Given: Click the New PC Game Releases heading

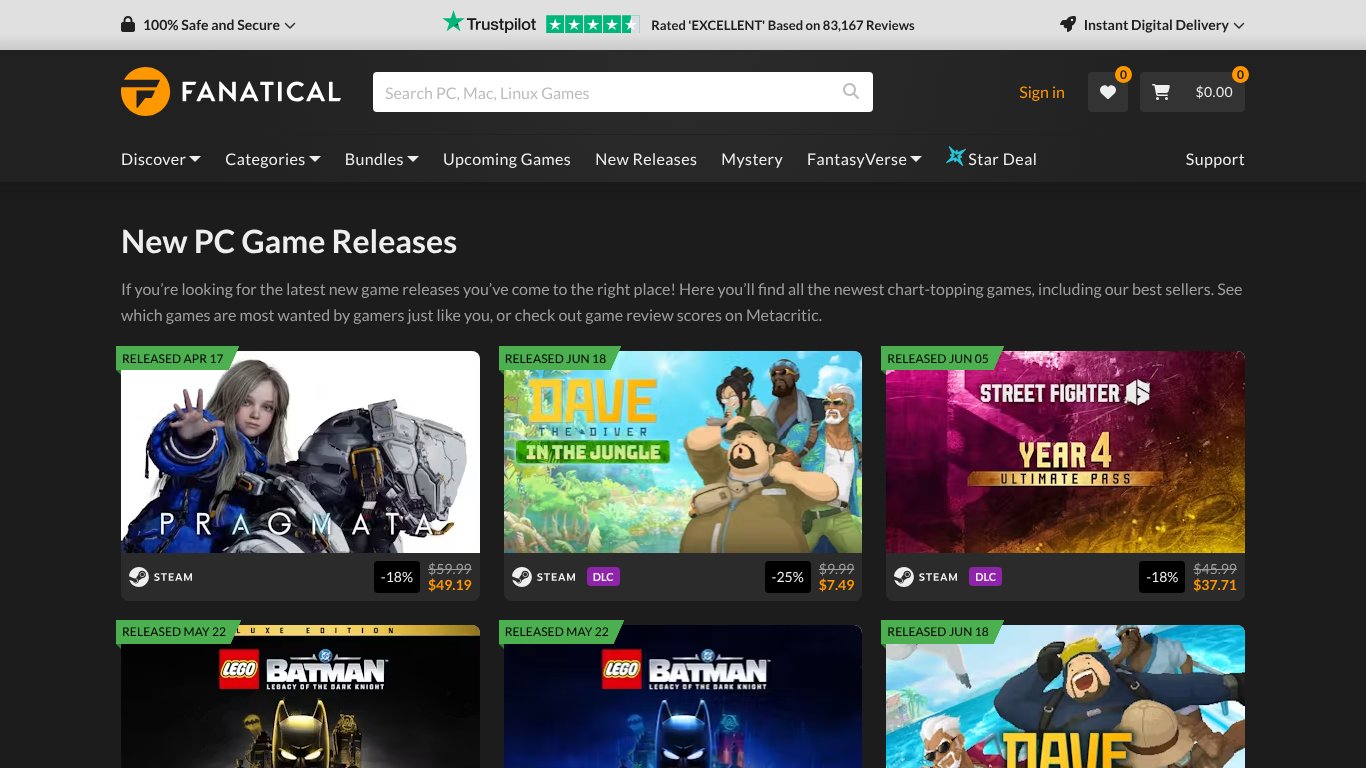Looking at the screenshot, I should (x=289, y=242).
